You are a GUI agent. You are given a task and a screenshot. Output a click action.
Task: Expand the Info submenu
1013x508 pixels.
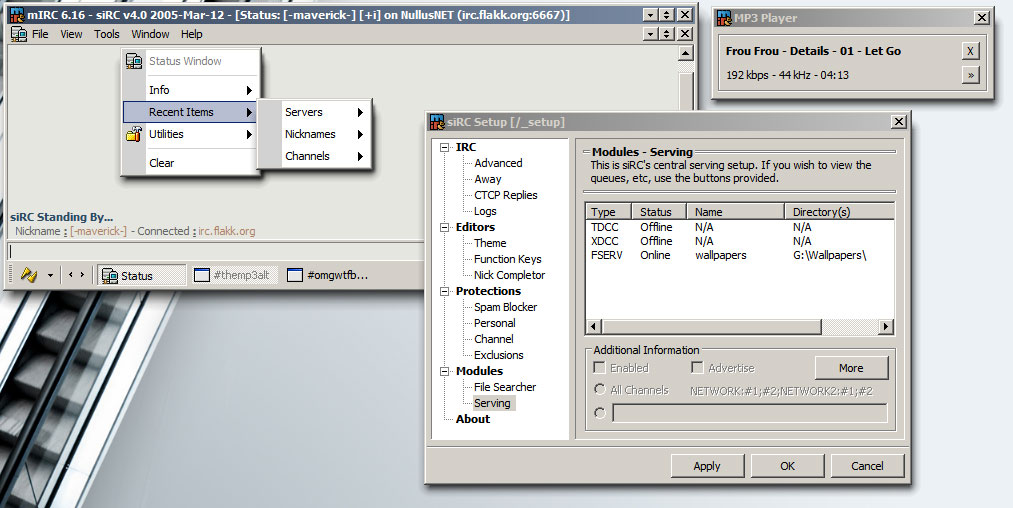(192, 90)
